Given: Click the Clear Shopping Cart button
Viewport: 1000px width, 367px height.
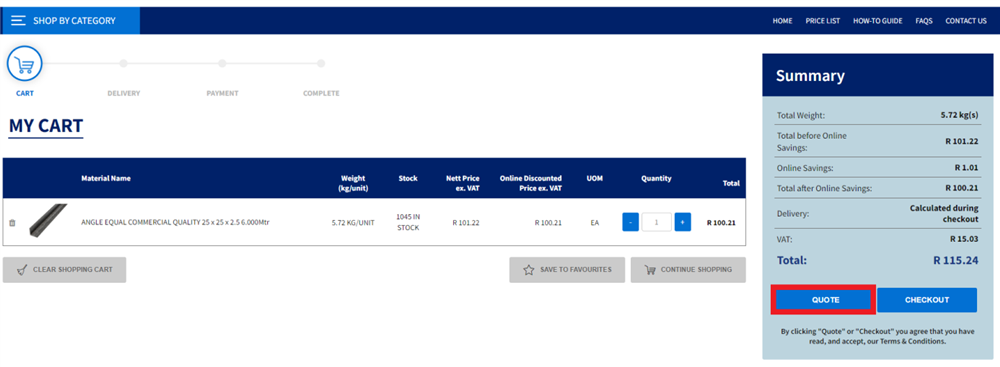Looking at the screenshot, I should tap(64, 270).
